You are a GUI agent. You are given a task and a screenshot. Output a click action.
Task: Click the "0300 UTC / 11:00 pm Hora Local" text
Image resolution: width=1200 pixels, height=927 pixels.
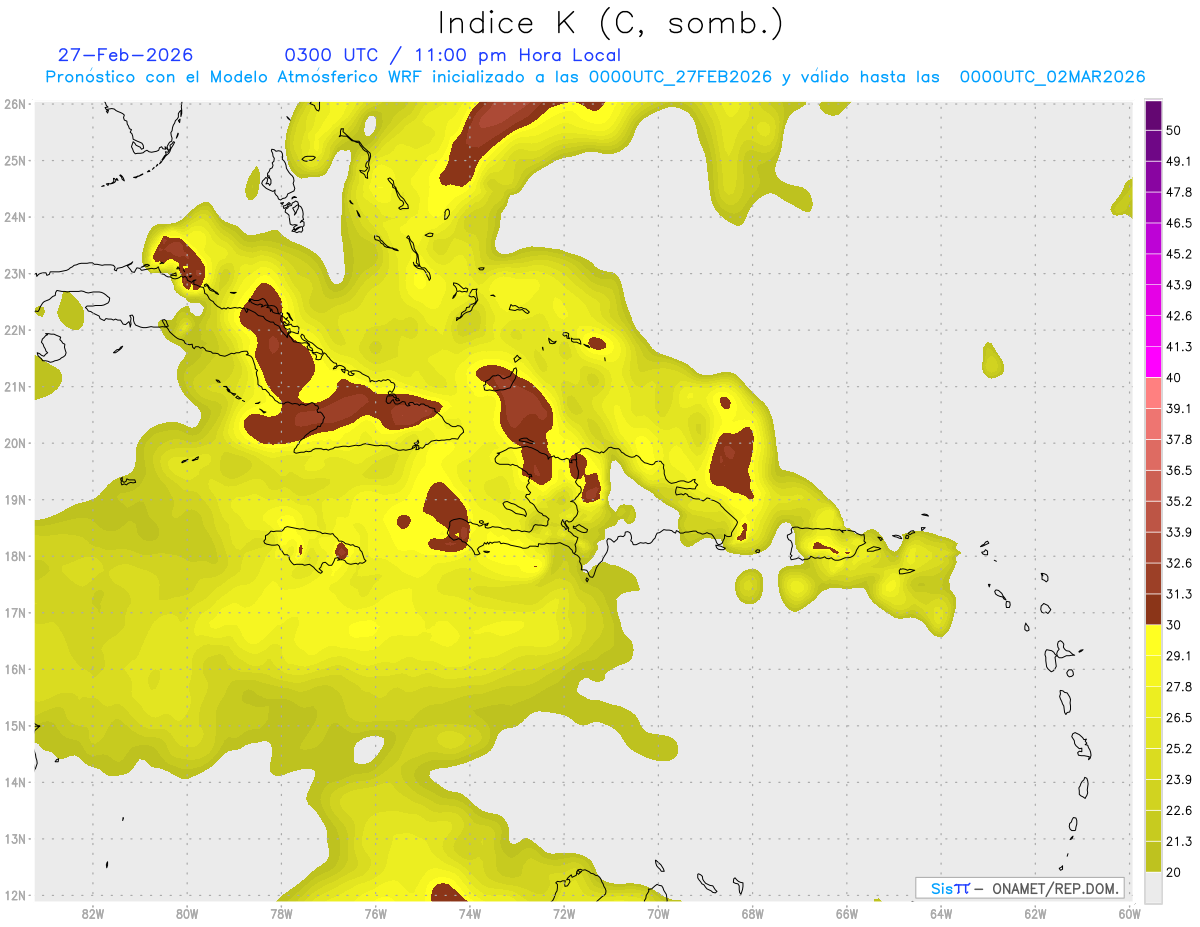(452, 55)
